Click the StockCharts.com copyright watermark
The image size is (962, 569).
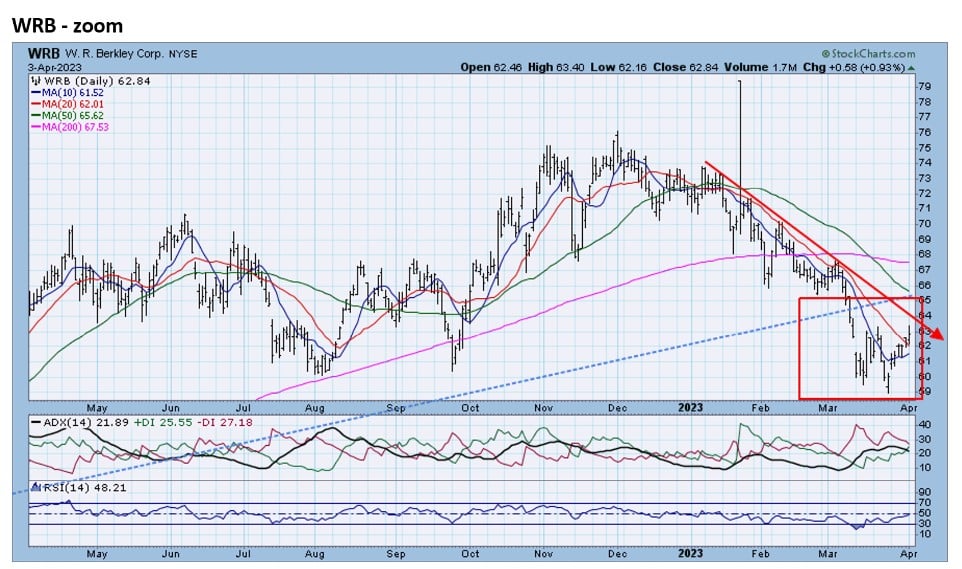(867, 53)
